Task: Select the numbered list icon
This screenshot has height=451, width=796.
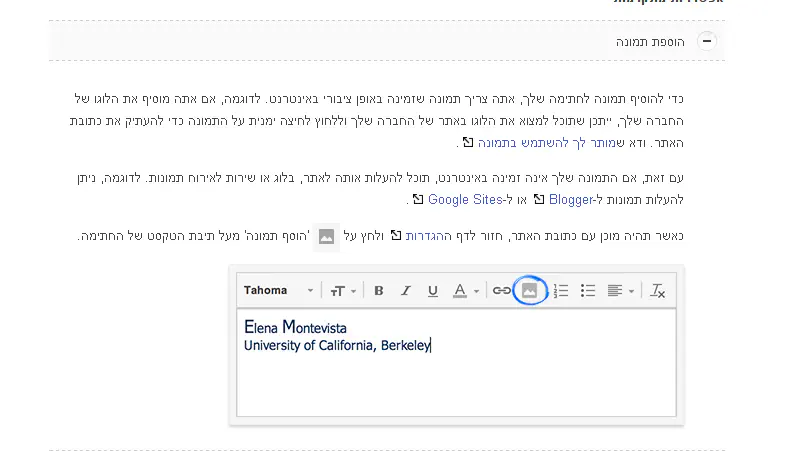Action: click(x=561, y=291)
